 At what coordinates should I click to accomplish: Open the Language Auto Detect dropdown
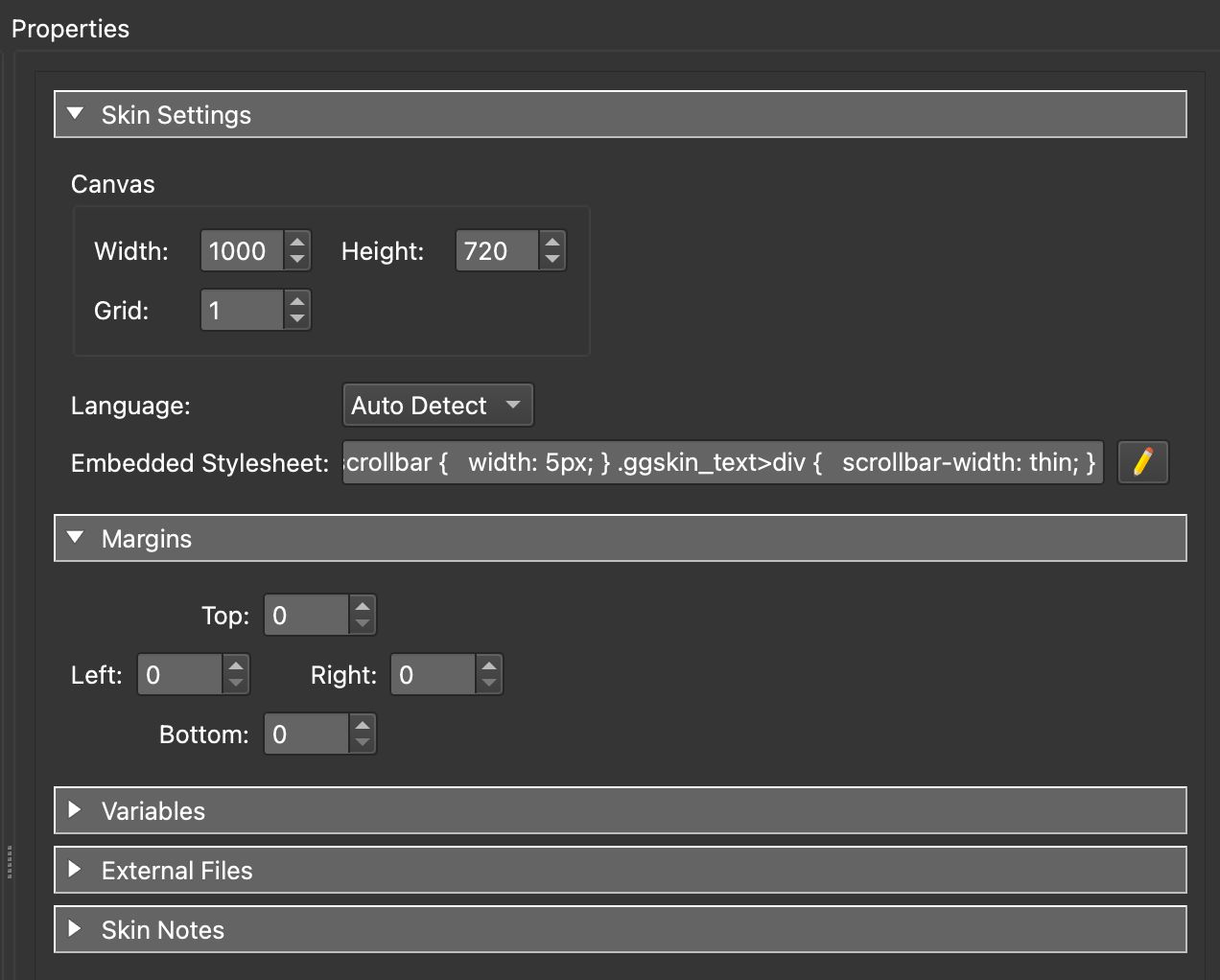[437, 405]
